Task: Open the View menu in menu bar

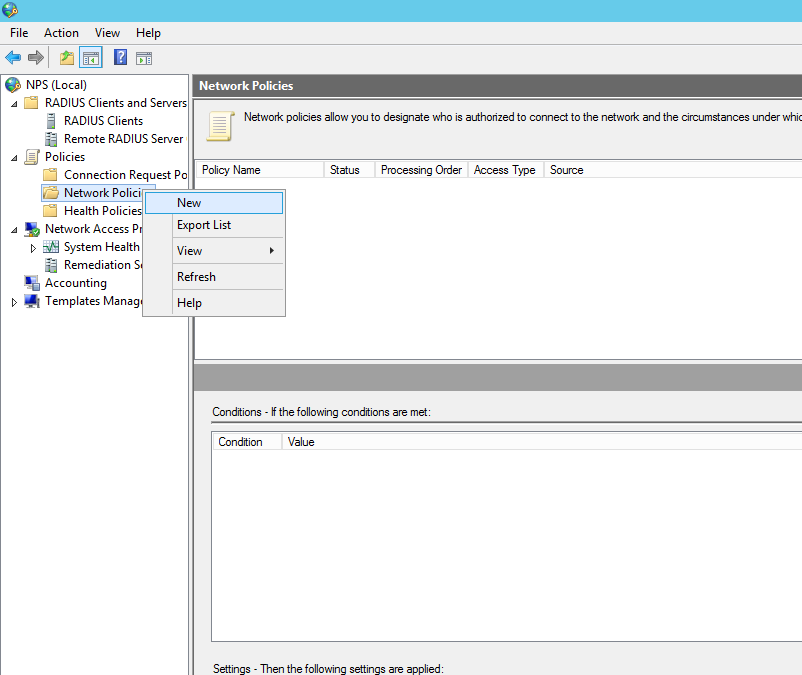Action: [107, 33]
